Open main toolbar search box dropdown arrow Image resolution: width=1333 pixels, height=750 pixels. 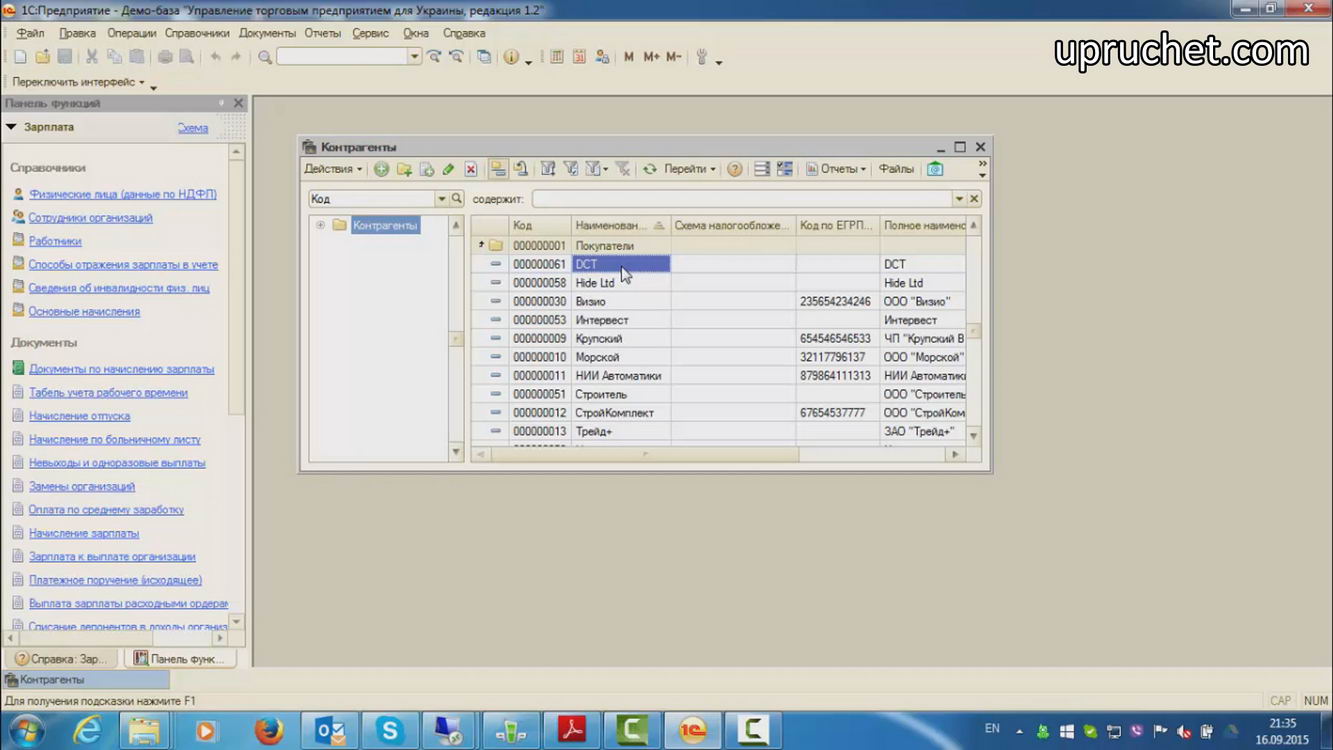pos(414,57)
